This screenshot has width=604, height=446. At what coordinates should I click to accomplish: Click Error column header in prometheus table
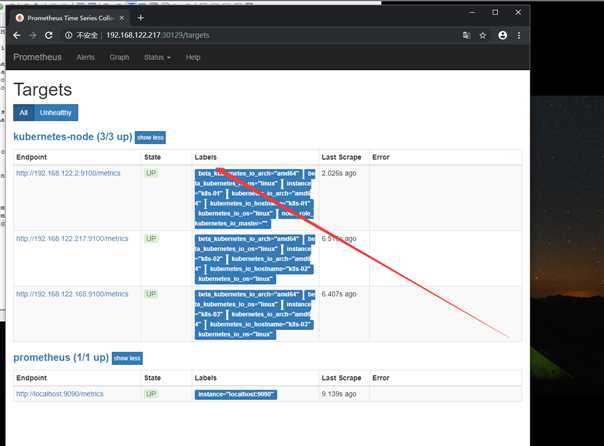coord(381,378)
